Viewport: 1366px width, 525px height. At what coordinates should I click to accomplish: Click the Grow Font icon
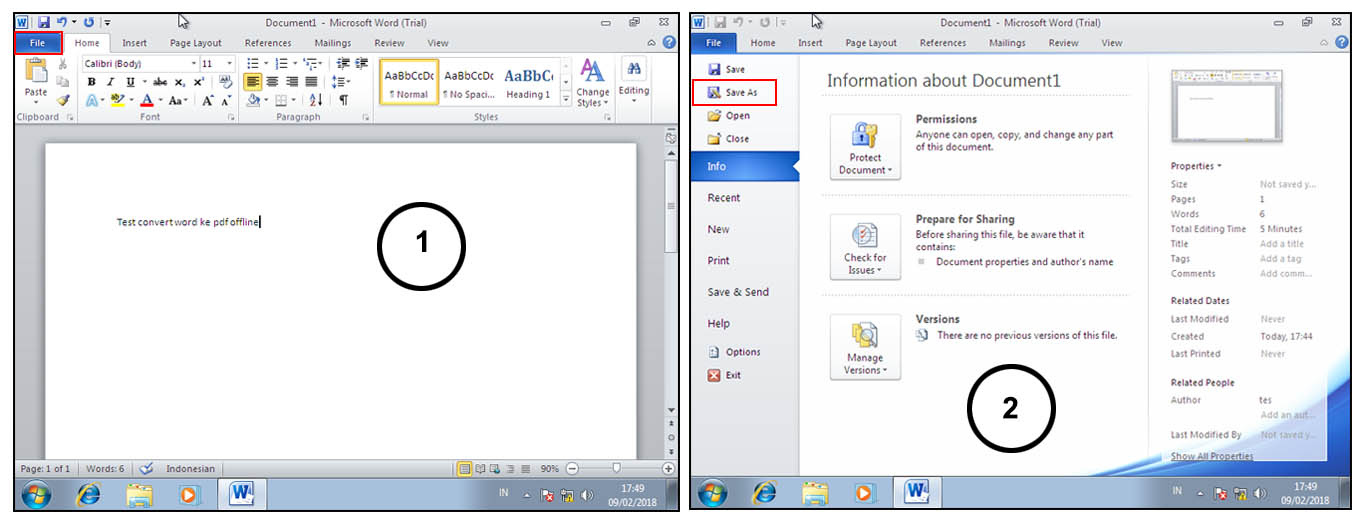tap(207, 100)
